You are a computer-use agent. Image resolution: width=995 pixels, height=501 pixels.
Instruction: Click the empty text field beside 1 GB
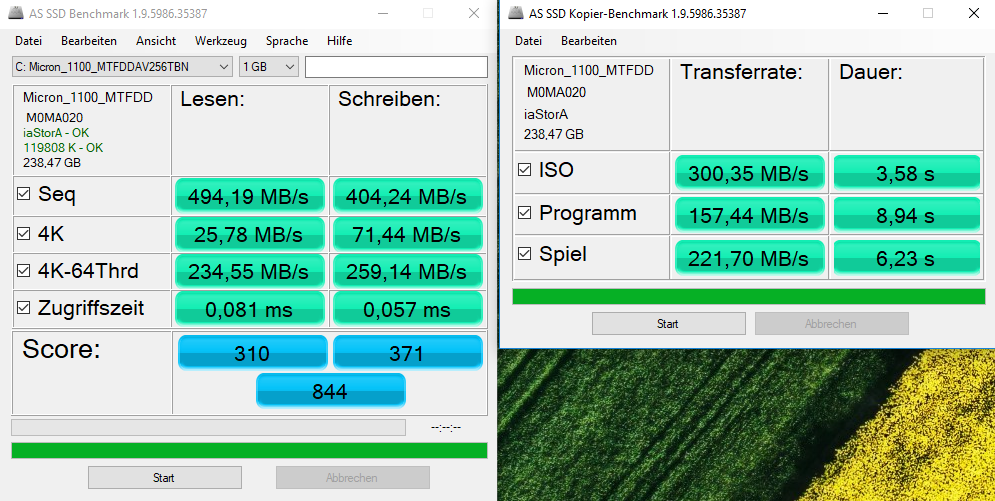tap(395, 67)
